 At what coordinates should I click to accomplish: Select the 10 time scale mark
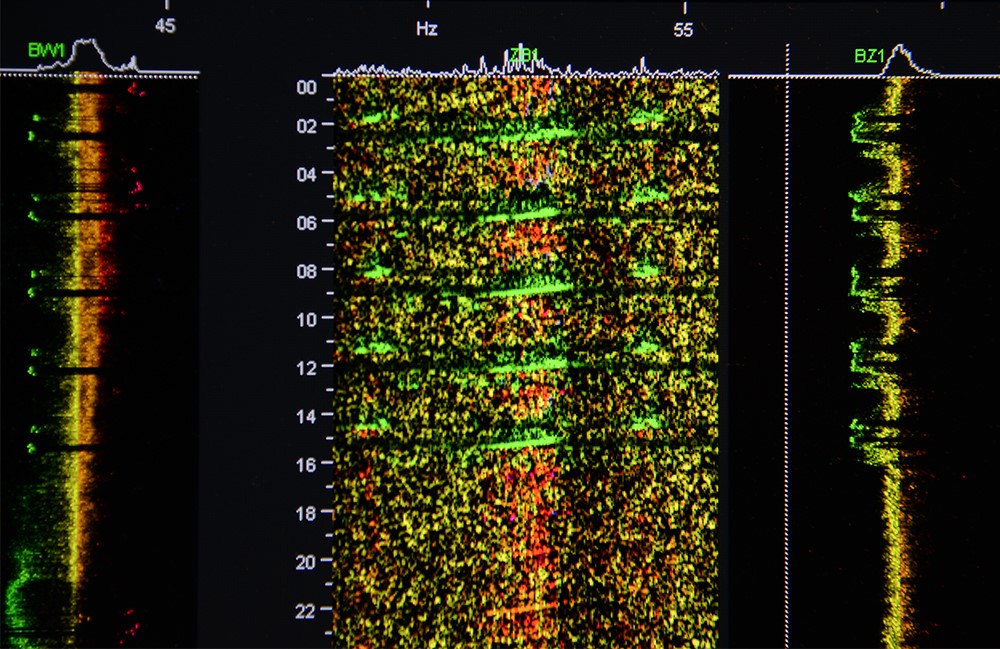click(x=307, y=320)
